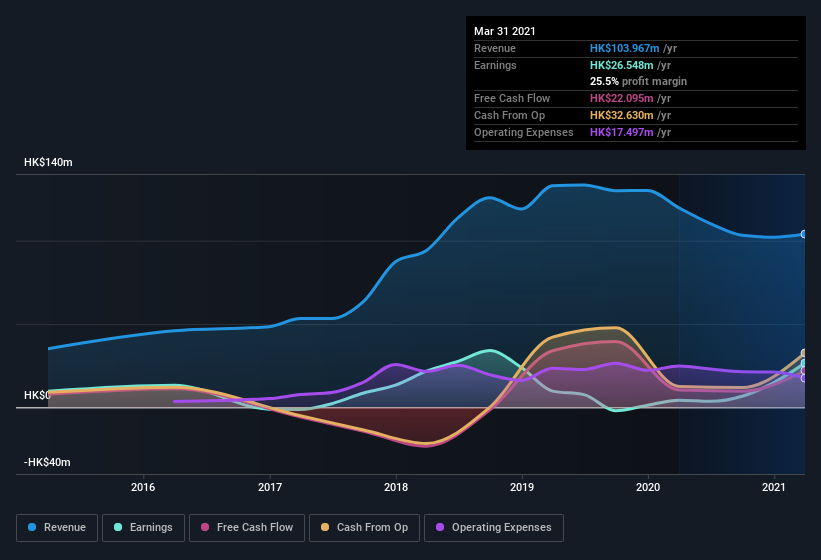Select the 2018 x-axis label
The image size is (821, 560).
coord(396,487)
